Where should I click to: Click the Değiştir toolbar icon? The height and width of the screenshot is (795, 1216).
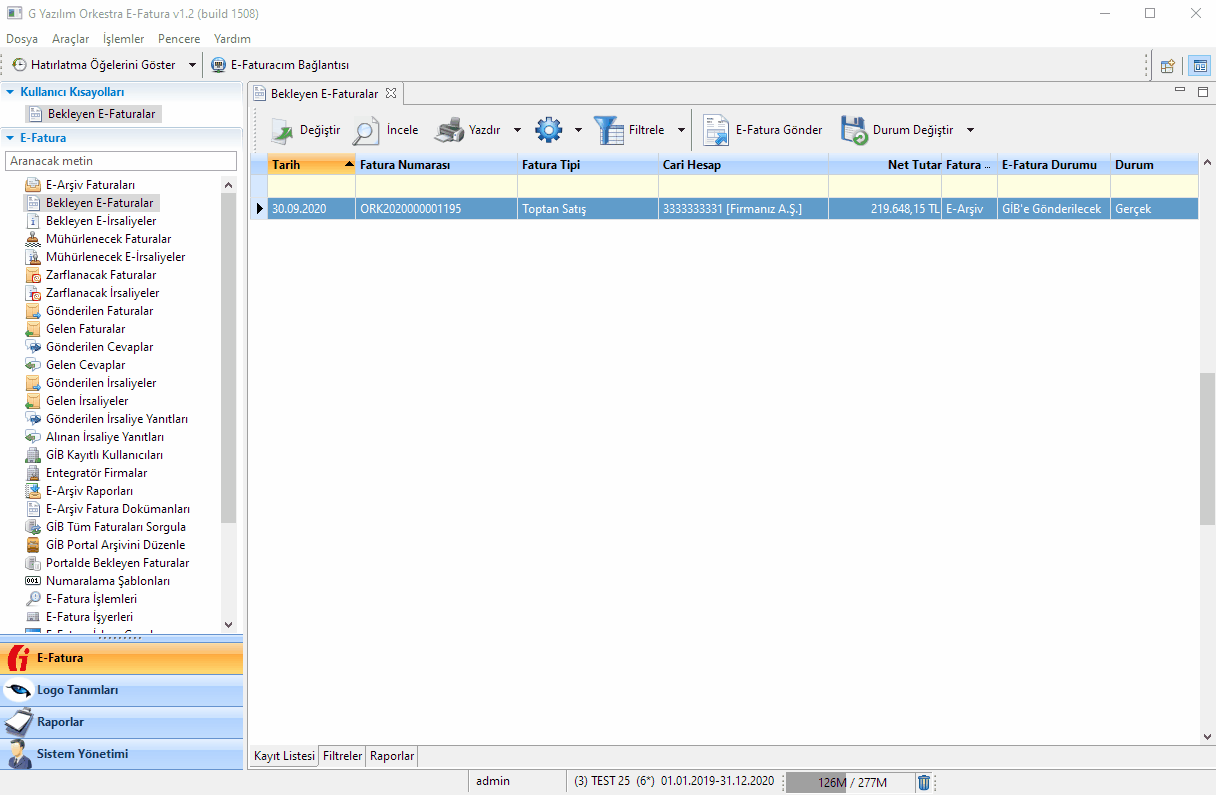point(284,130)
